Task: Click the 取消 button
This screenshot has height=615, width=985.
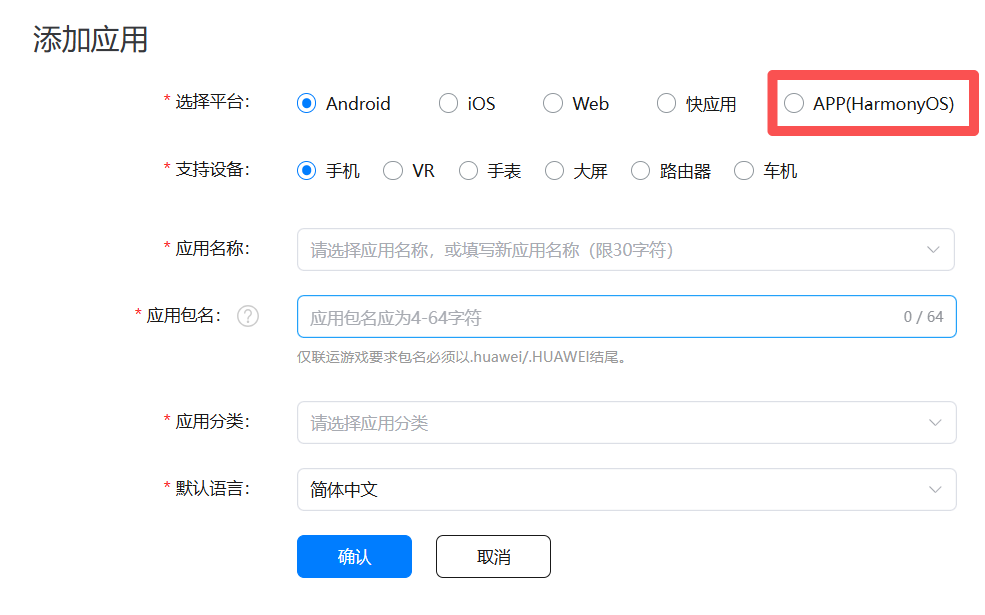Action: click(x=493, y=557)
